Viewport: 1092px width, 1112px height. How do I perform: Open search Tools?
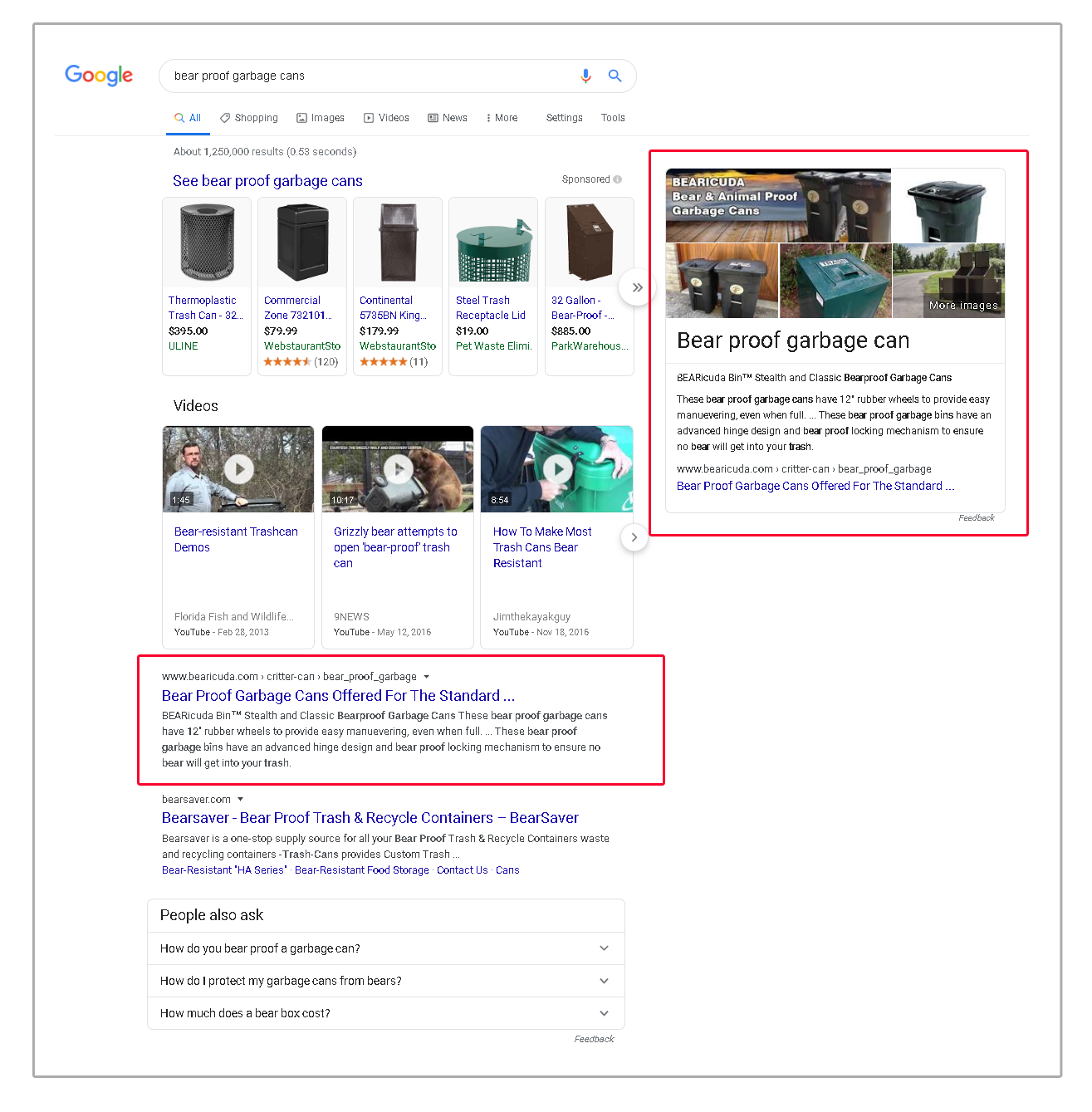613,118
